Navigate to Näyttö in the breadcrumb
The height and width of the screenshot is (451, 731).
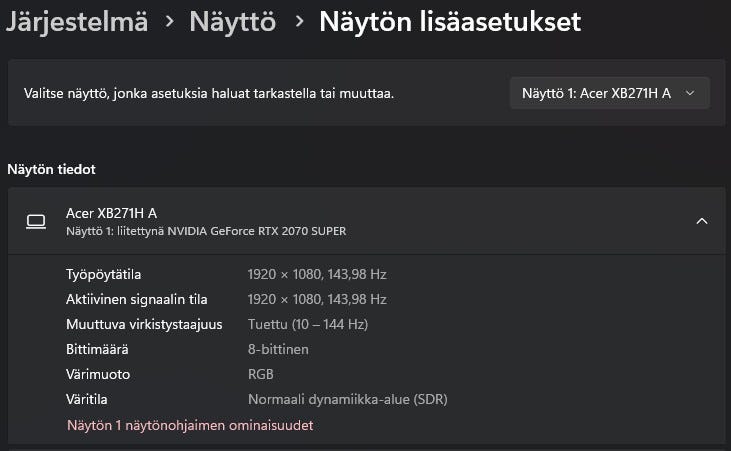(x=232, y=21)
